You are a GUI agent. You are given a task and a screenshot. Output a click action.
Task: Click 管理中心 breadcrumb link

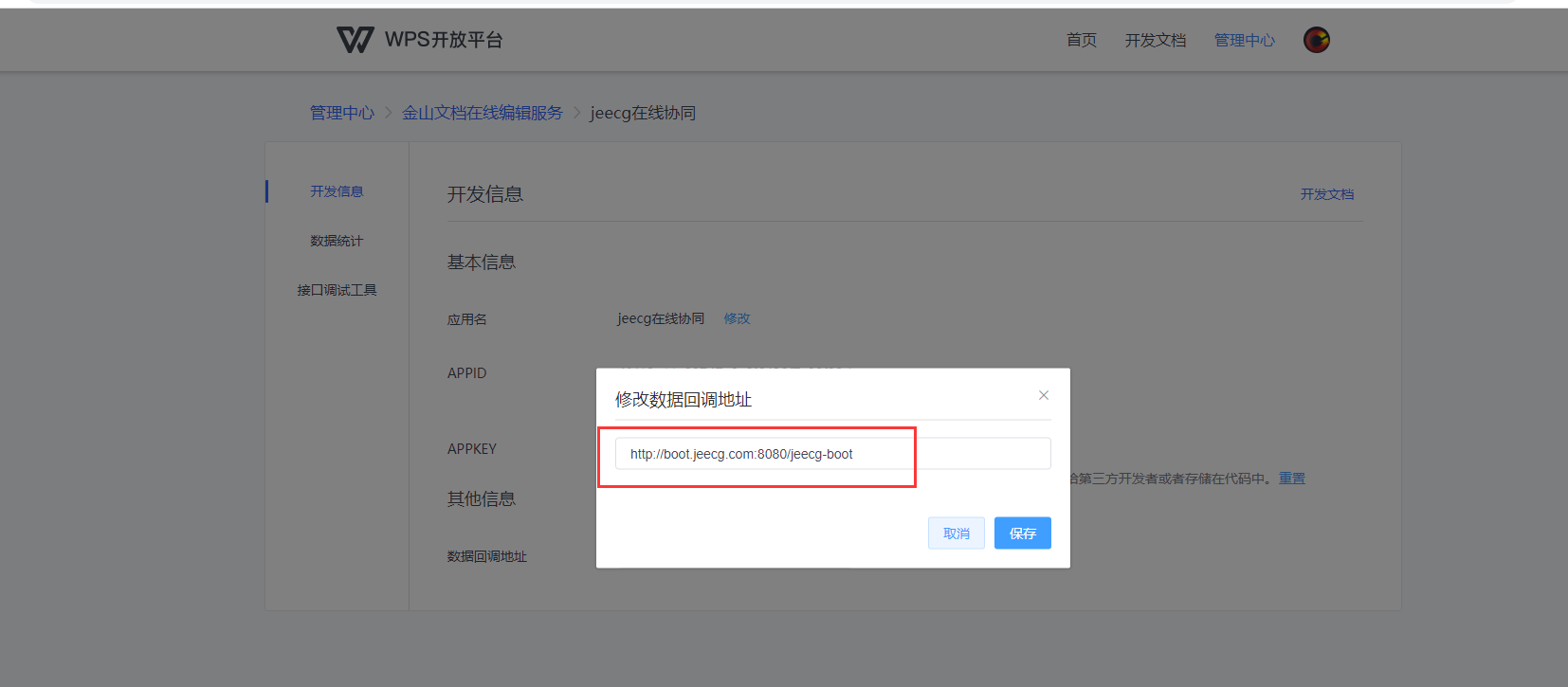coord(342,113)
